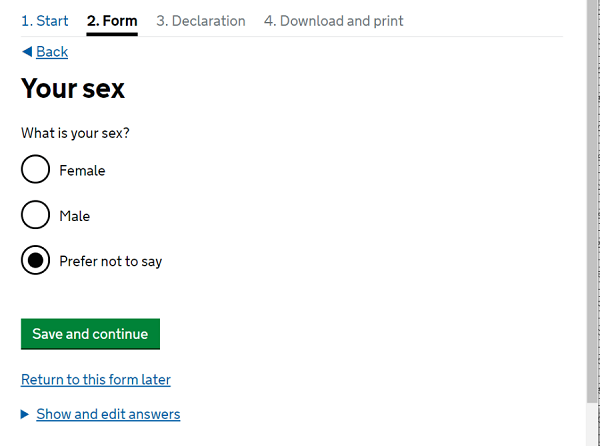The height and width of the screenshot is (446, 600).
Task: Click the Male option label text
Action: pos(75,216)
